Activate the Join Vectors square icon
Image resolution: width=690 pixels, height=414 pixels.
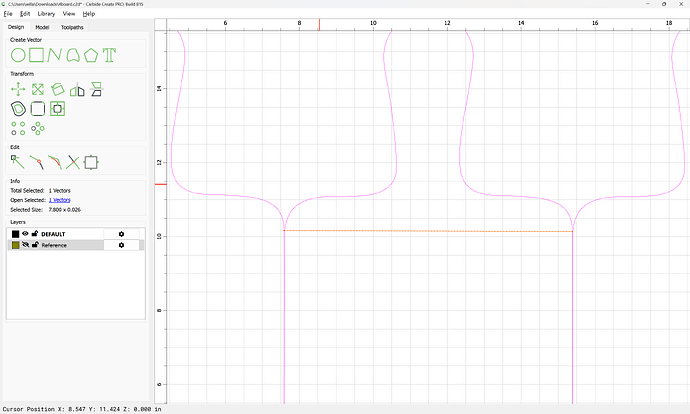(x=91, y=162)
